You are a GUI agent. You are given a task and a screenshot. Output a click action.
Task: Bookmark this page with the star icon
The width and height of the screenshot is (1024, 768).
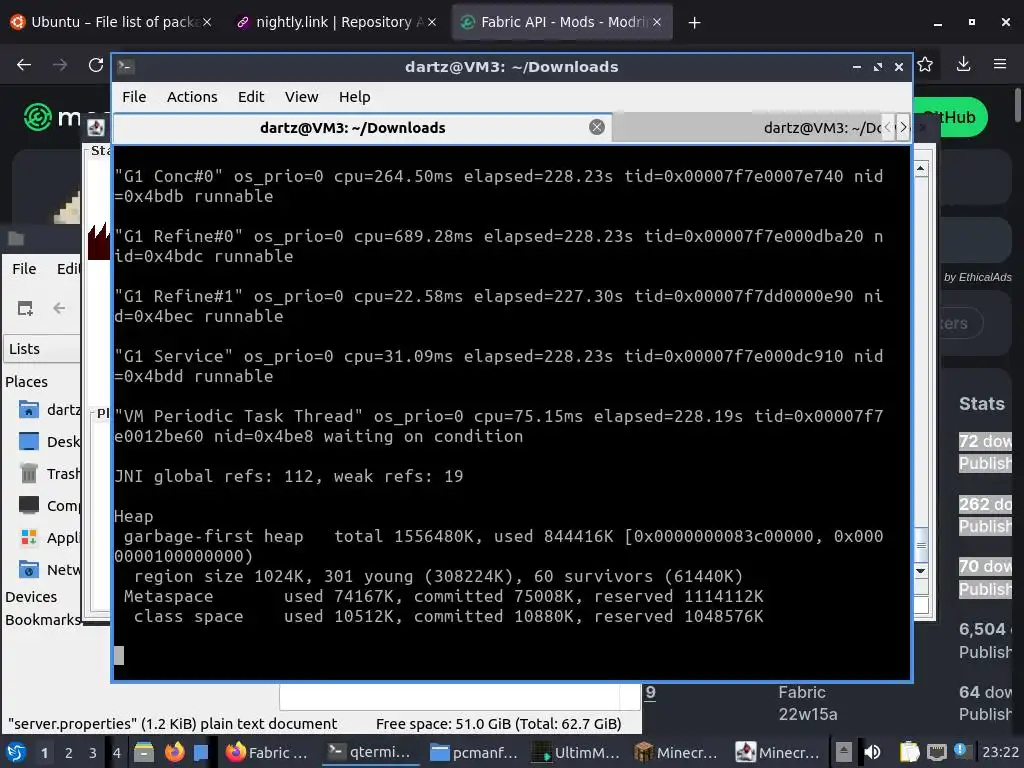click(925, 64)
